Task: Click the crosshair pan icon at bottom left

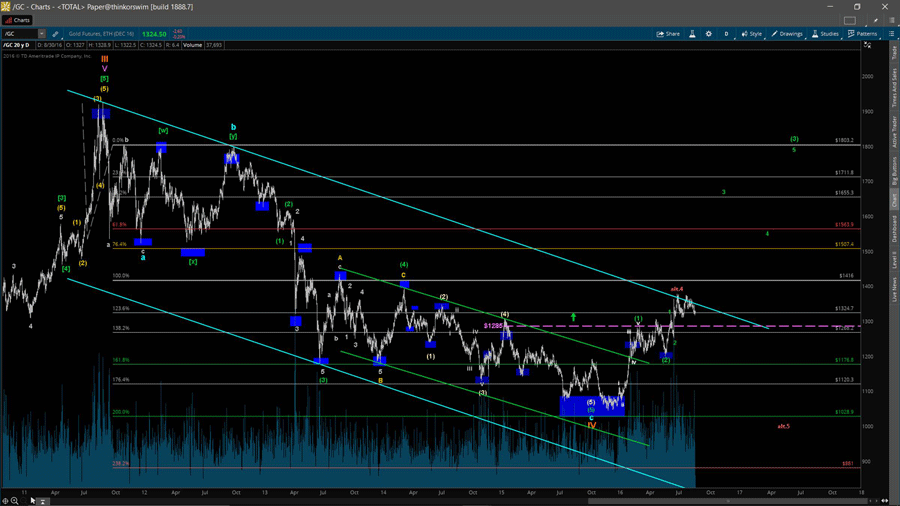Action: coord(6,500)
